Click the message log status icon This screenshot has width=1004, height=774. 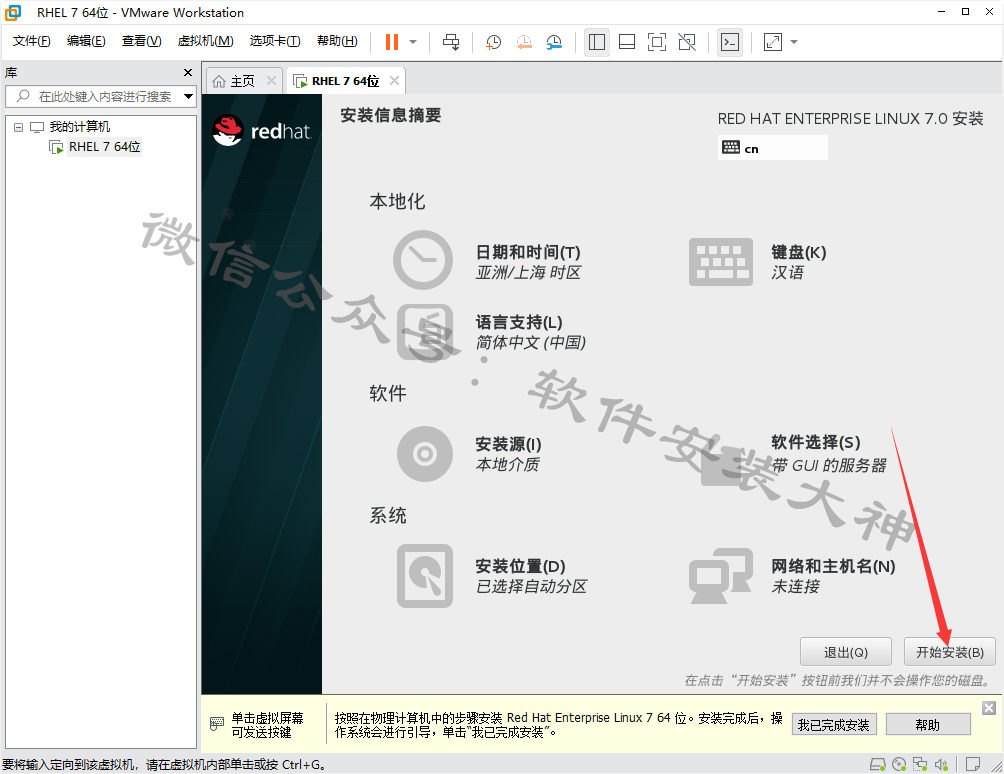pyautogui.click(x=973, y=764)
